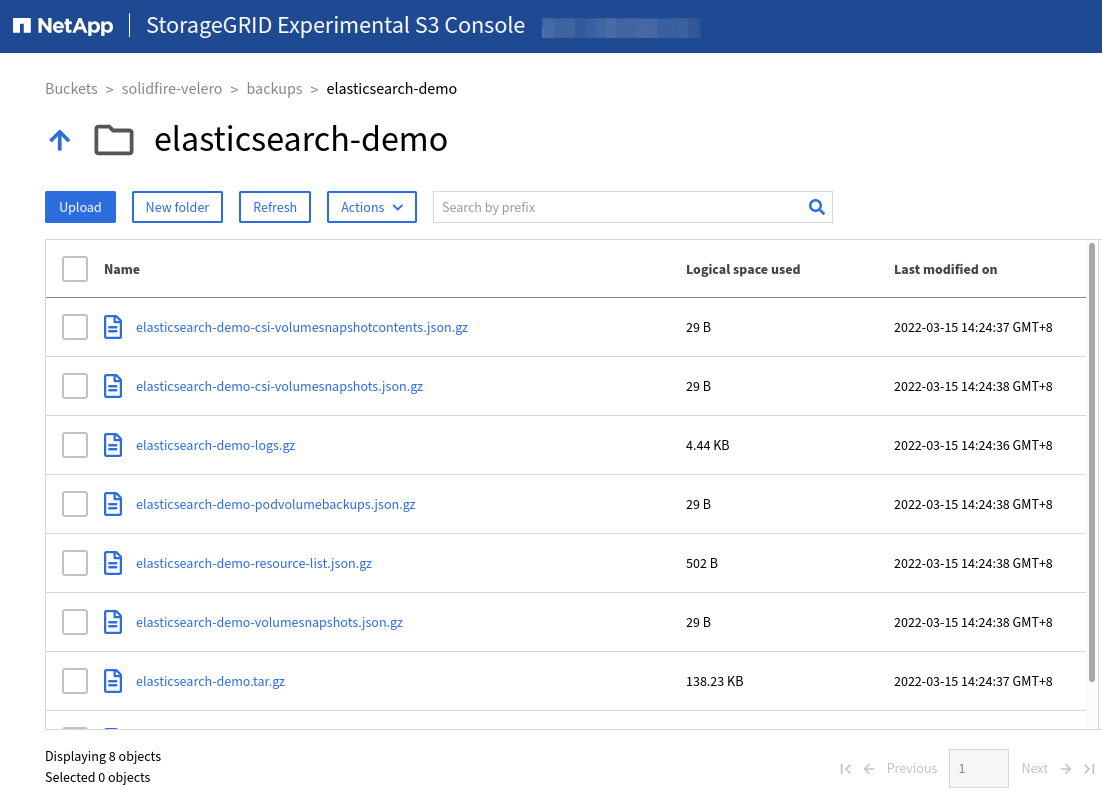Screen dimensions: 1102x796
Task: Check the podvolumebackups.json.gz row
Action: [x=74, y=504]
